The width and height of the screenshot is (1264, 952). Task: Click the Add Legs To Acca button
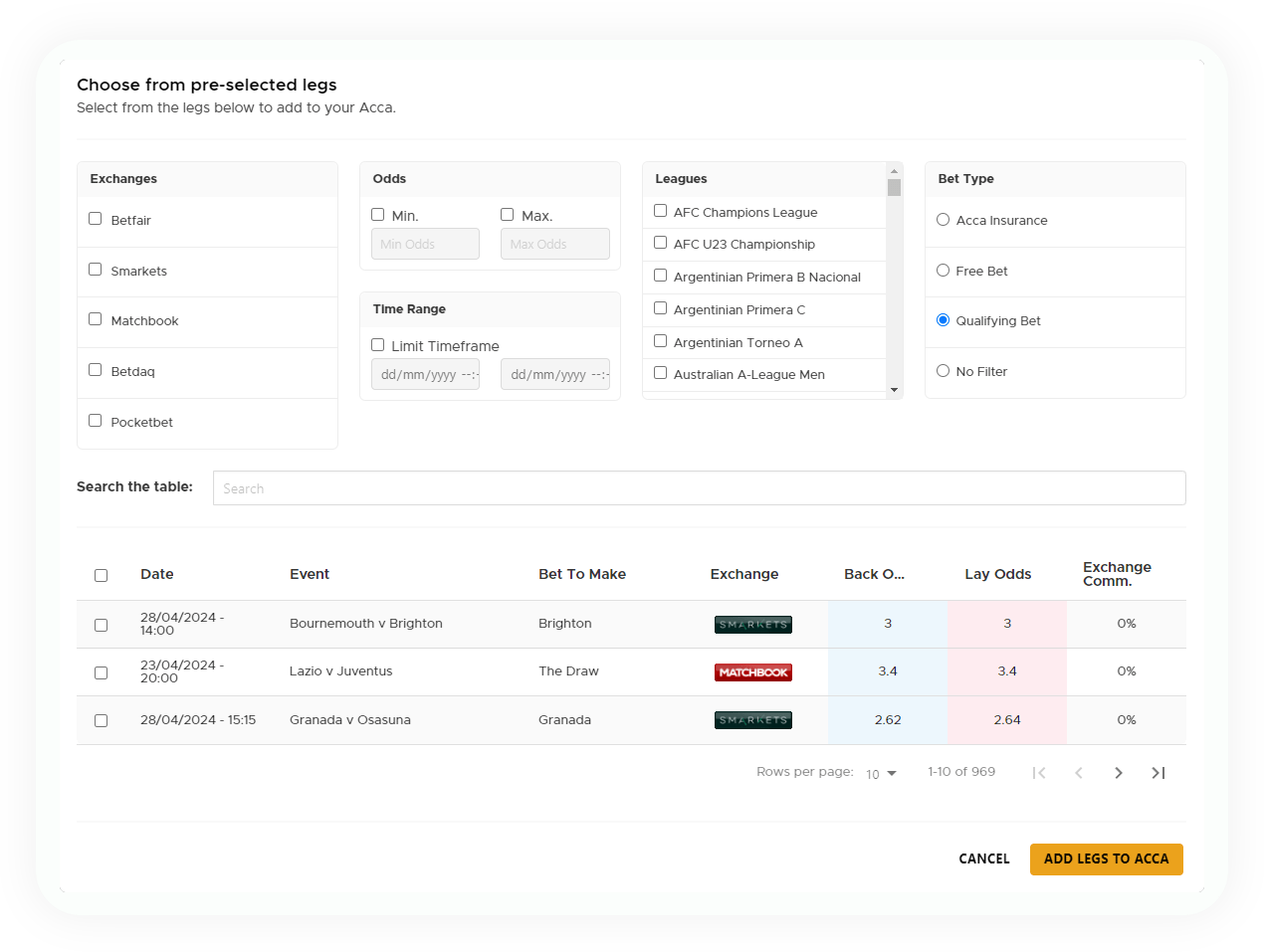1106,858
